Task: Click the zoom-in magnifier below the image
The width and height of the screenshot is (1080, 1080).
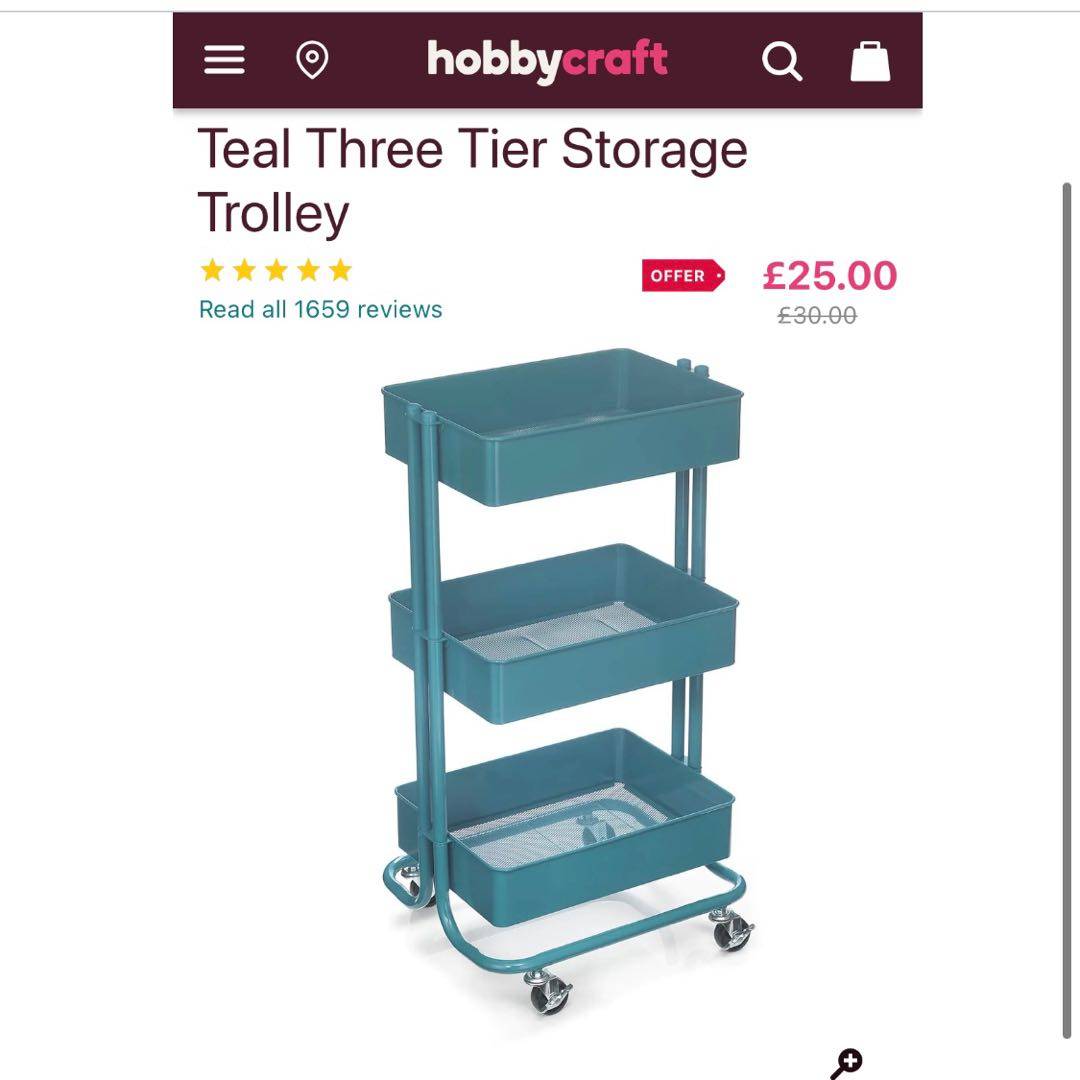Action: (846, 1063)
